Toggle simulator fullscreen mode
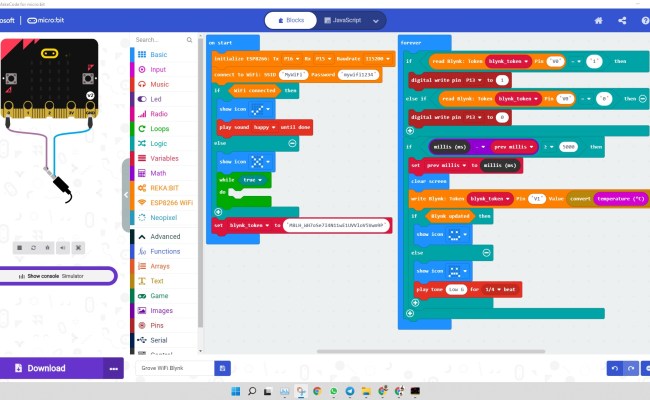Screen dimensions: 650x400 coord(78,248)
